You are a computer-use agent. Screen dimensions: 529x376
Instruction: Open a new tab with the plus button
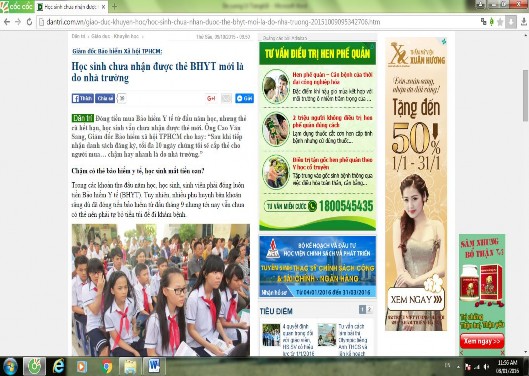point(114,6)
